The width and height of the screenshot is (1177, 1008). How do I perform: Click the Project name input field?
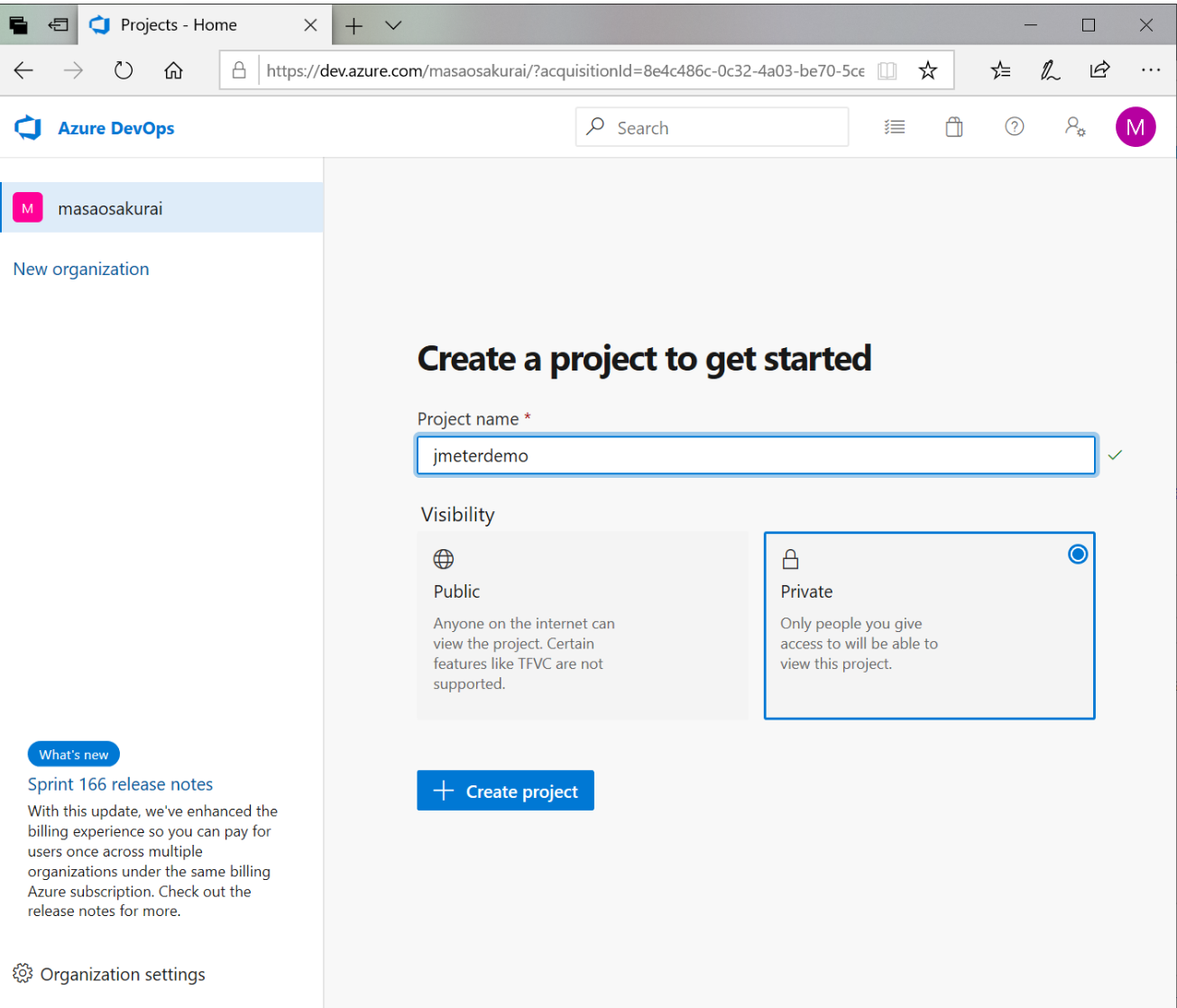tap(756, 455)
